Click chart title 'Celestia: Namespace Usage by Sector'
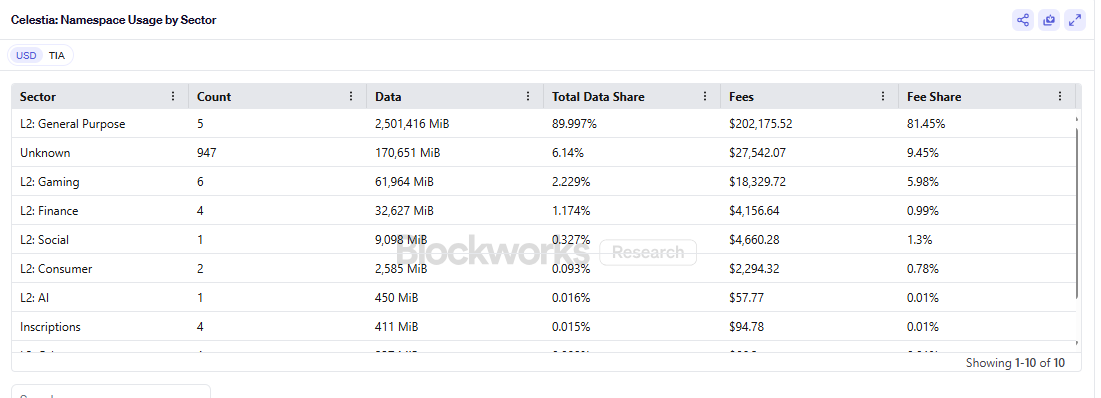 pos(114,20)
